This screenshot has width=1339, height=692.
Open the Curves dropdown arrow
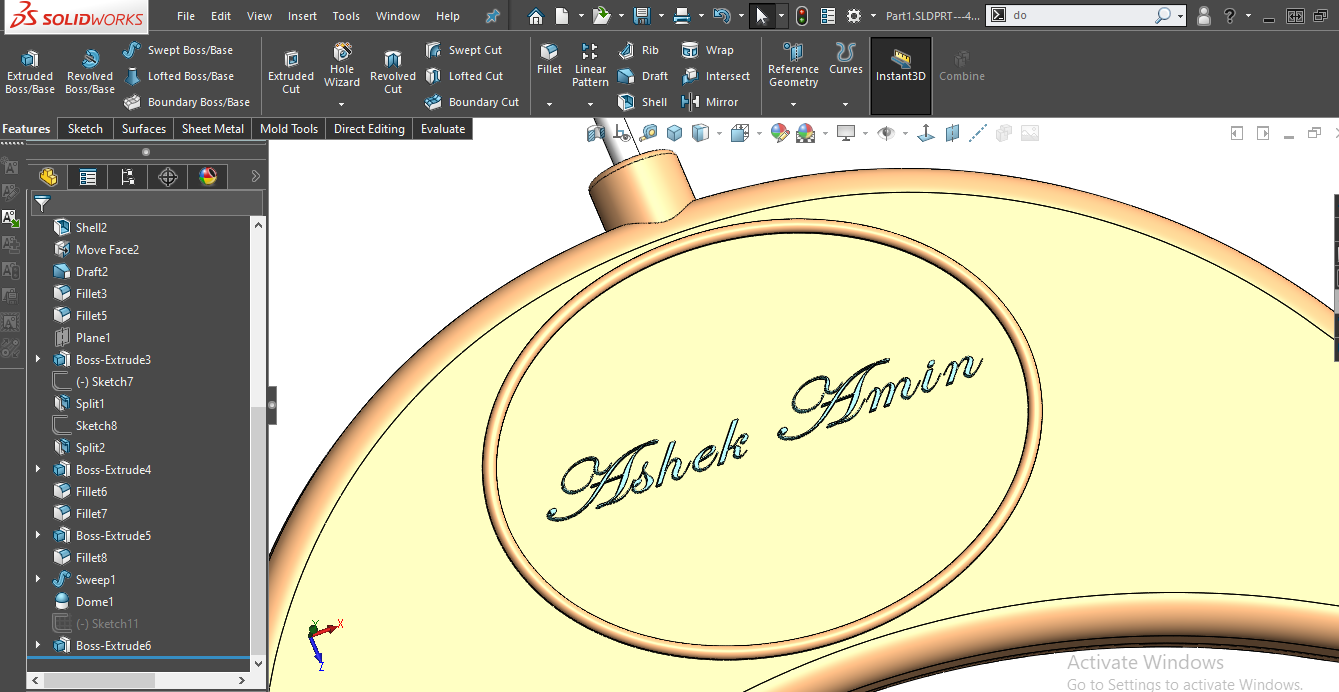click(x=846, y=104)
